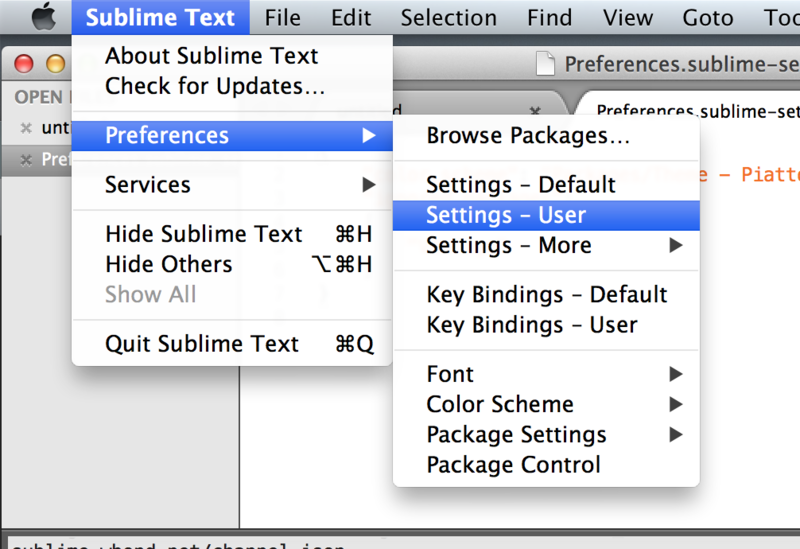Viewport: 800px width, 549px height.
Task: Expand the Services submenu arrow
Action: point(369,184)
